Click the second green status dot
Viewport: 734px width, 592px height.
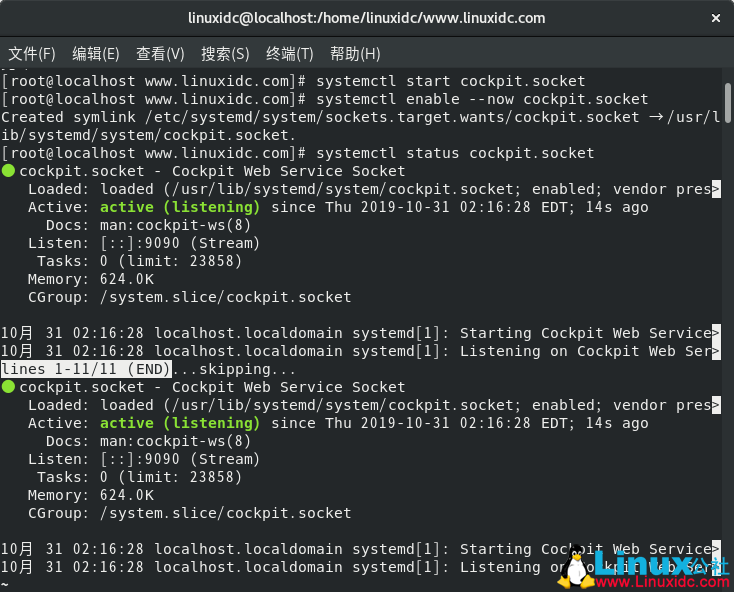pyautogui.click(x=8, y=387)
